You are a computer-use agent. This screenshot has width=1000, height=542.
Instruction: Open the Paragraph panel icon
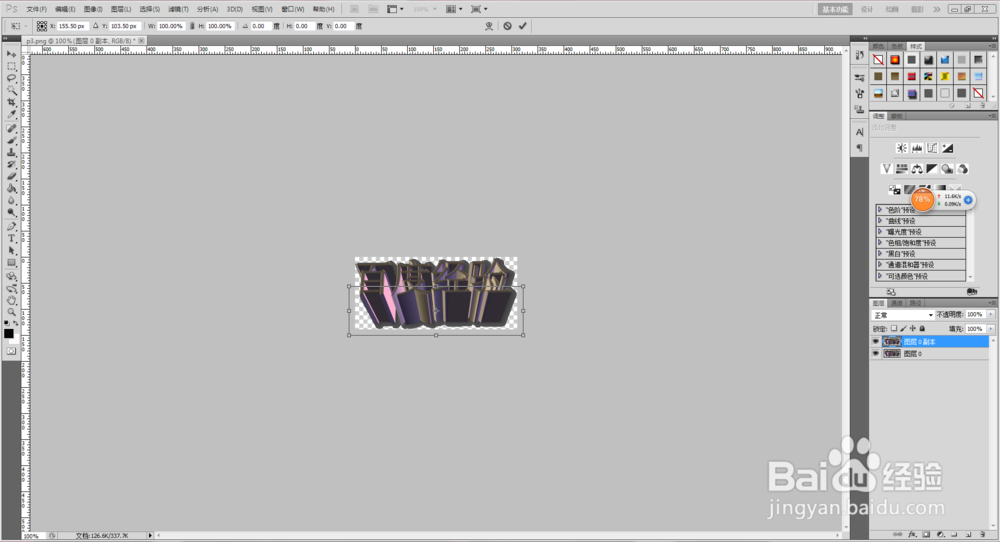(860, 148)
